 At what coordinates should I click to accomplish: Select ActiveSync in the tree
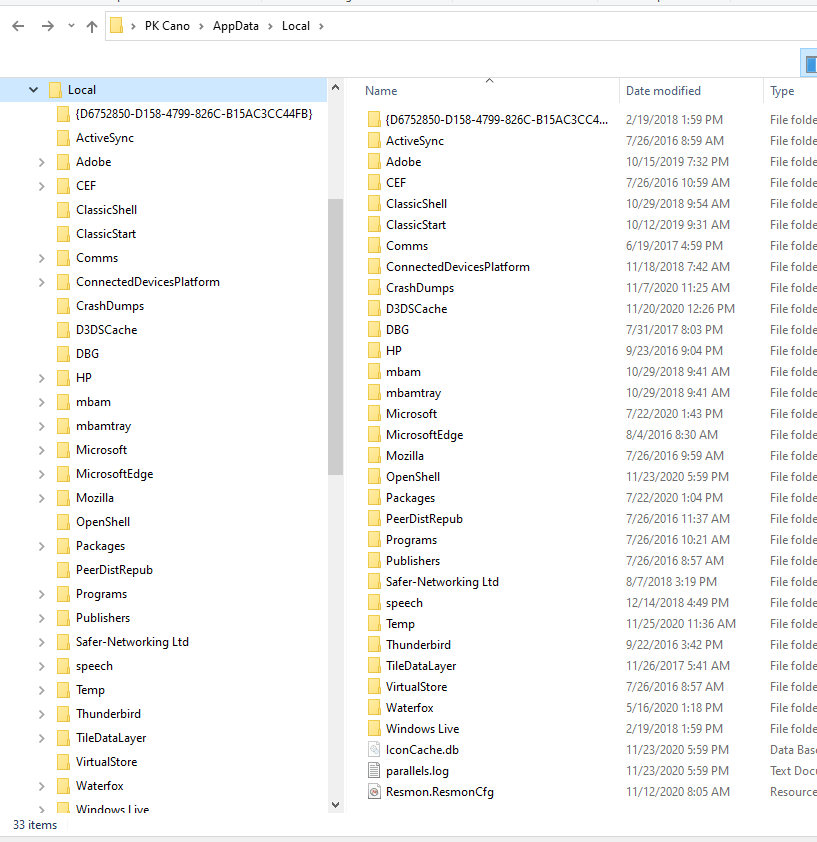105,138
